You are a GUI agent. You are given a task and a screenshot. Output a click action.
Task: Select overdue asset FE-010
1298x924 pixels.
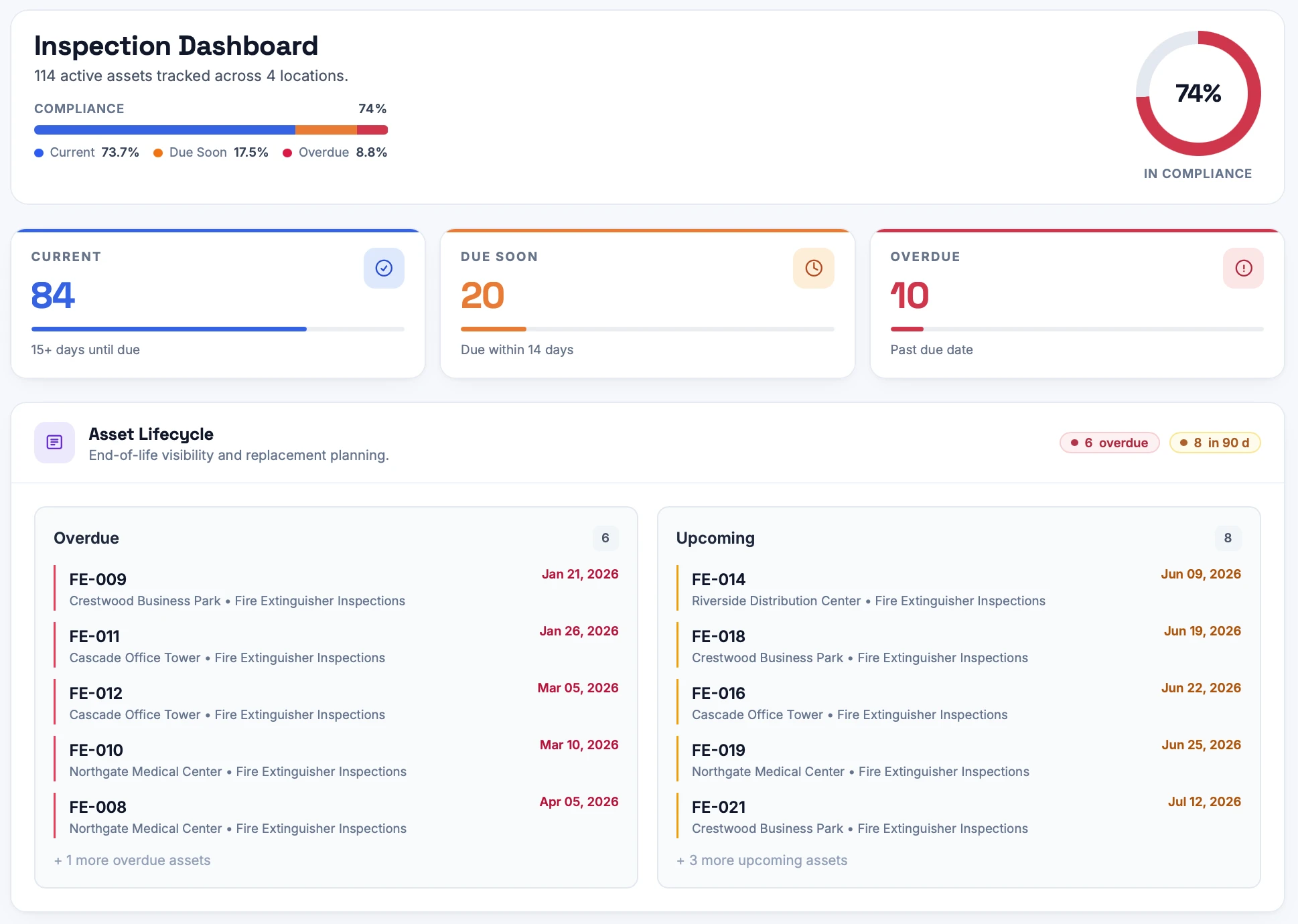pos(336,759)
